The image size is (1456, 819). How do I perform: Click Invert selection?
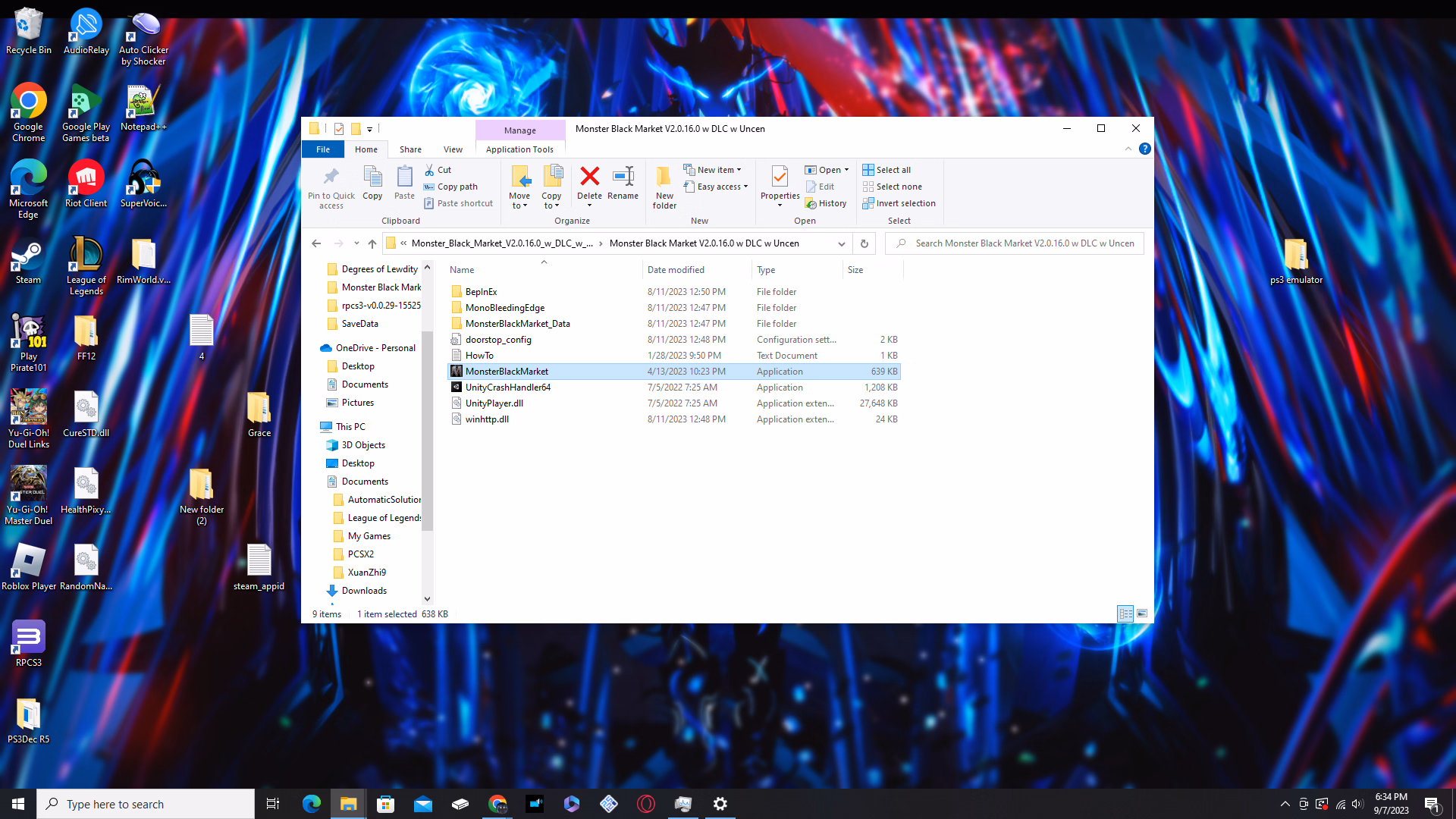click(899, 203)
